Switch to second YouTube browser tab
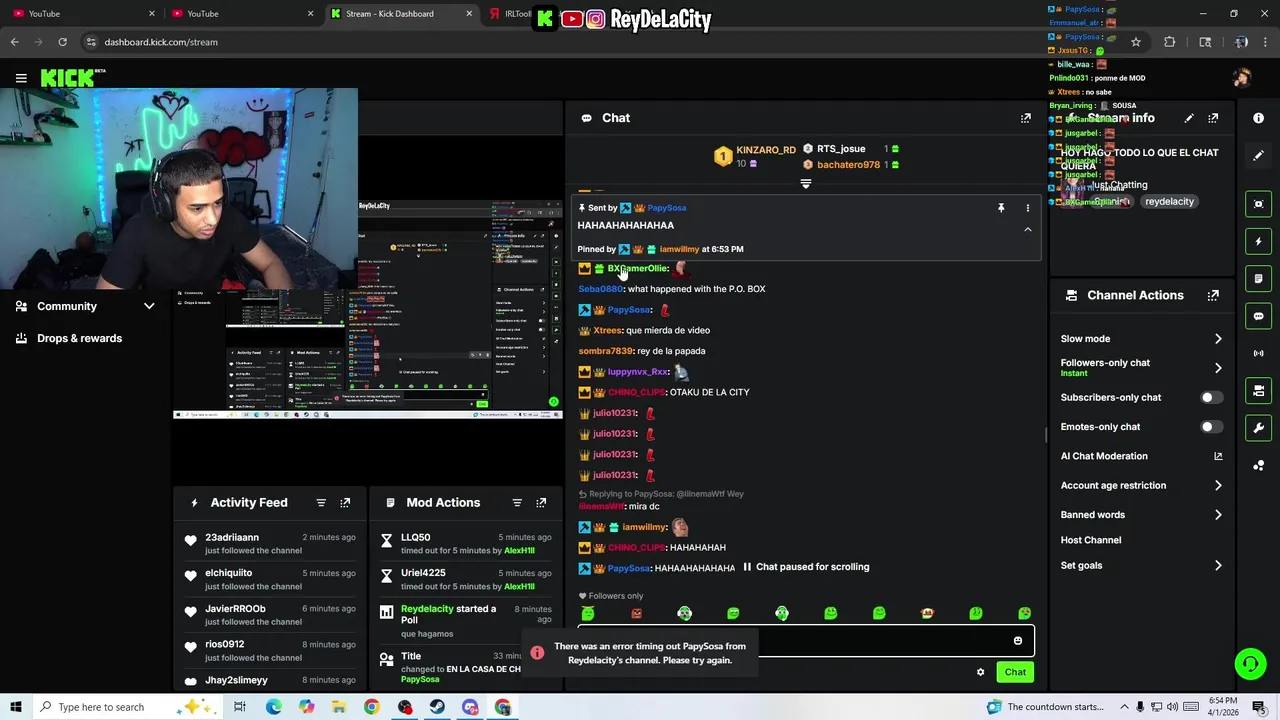The width and height of the screenshot is (1280, 720). 240,14
